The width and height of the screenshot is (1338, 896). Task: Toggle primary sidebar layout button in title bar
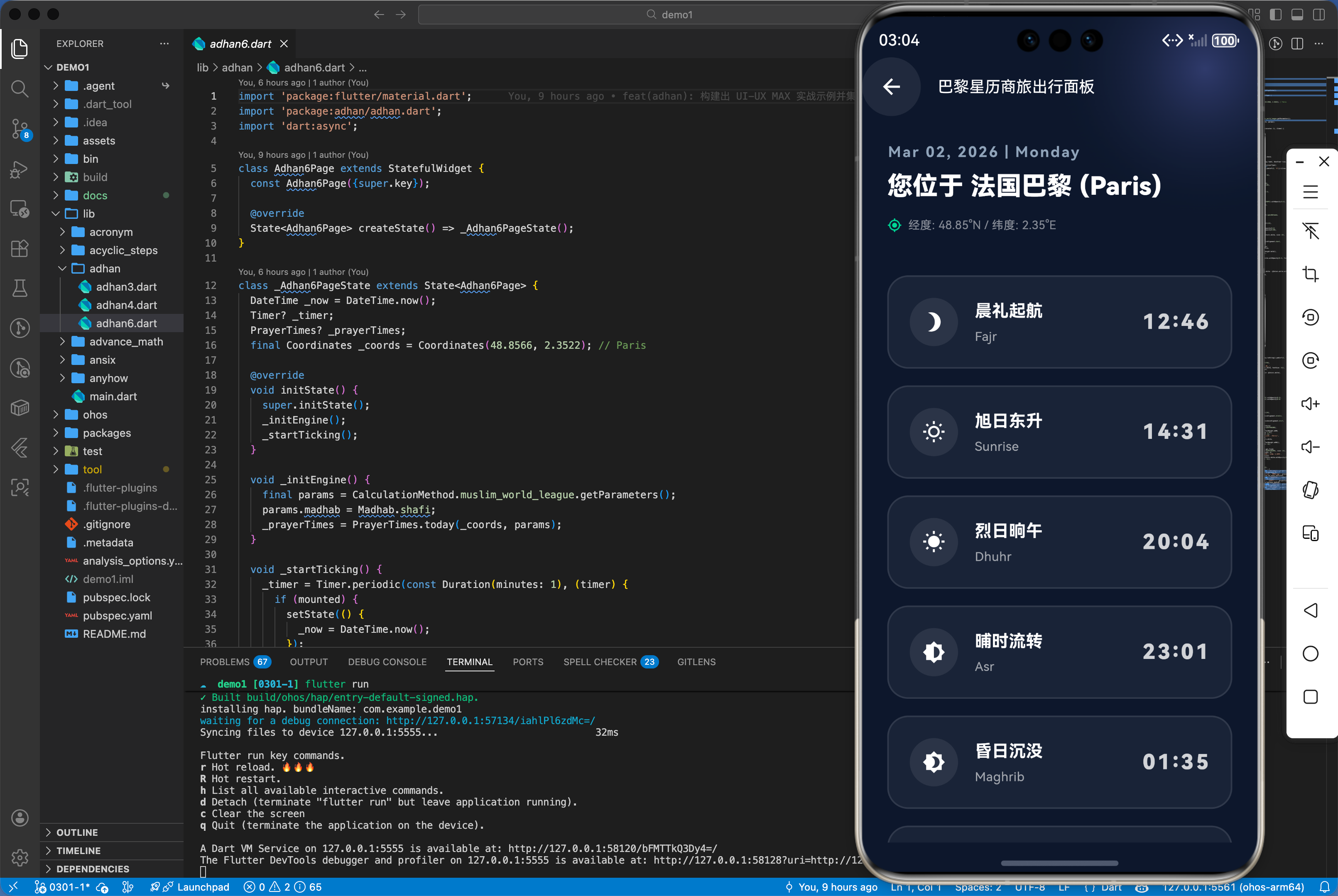coord(1276,15)
